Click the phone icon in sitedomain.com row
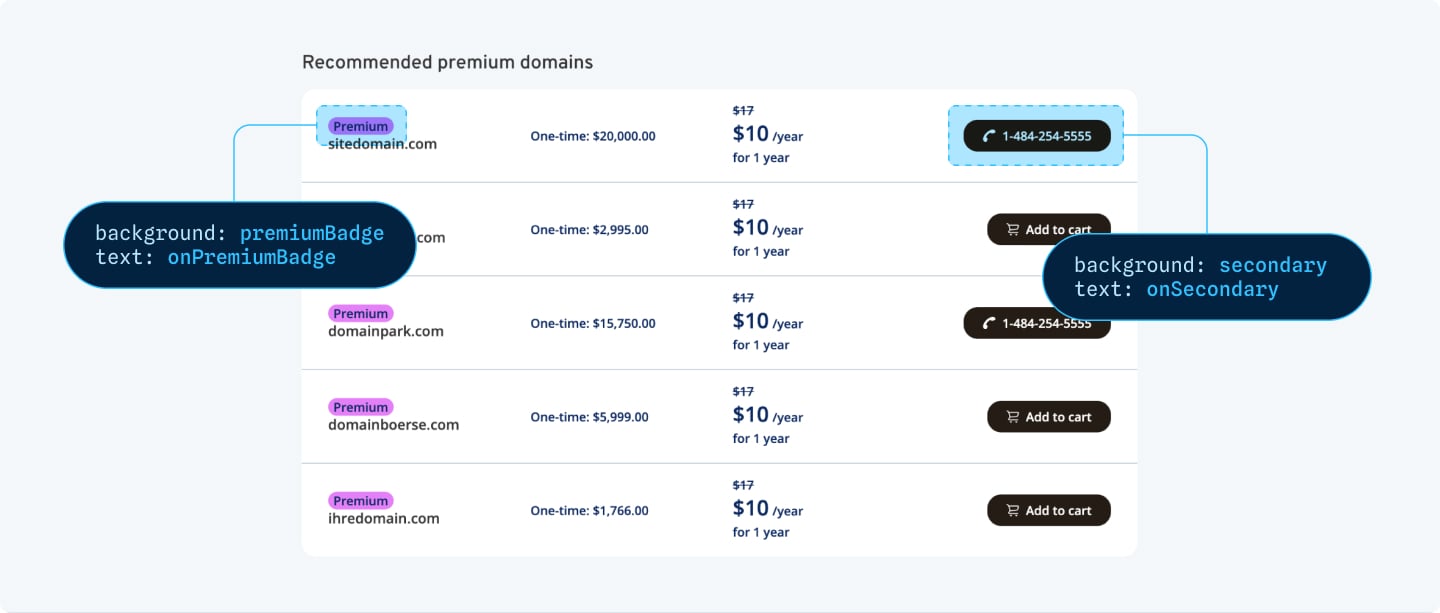1440x613 pixels. tap(989, 136)
